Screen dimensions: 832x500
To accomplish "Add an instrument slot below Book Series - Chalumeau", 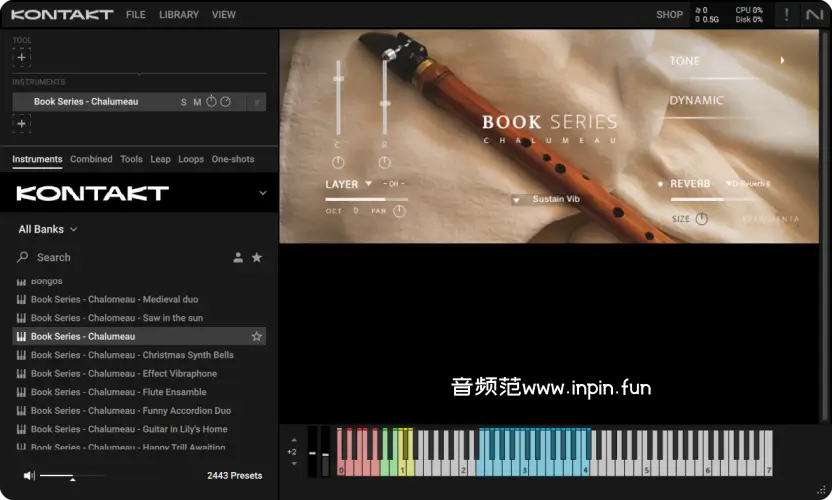I will click(22, 124).
